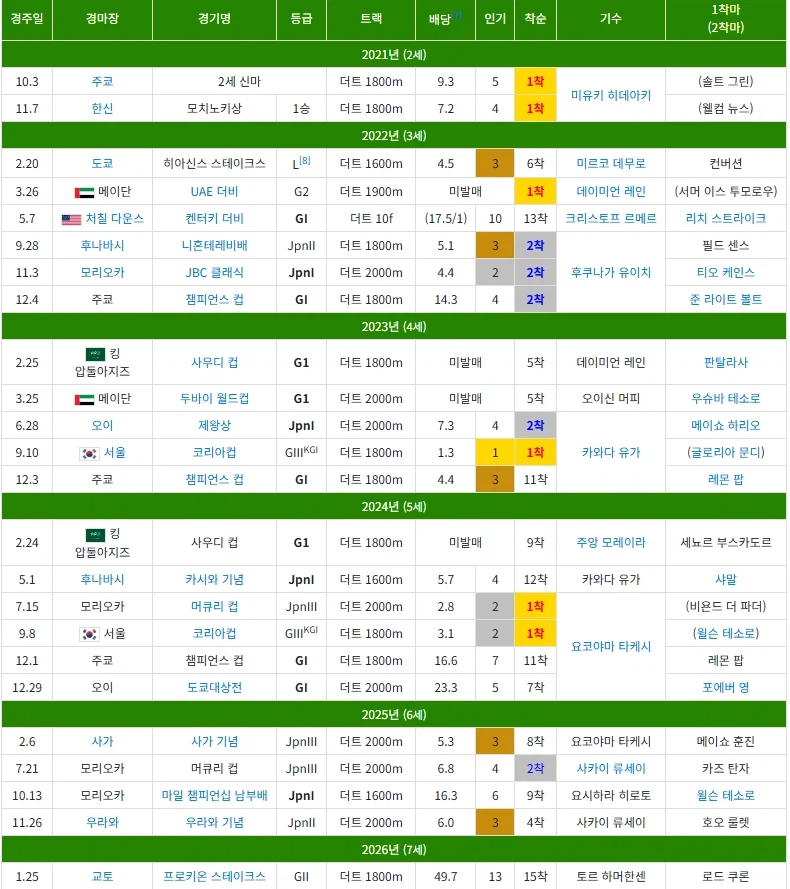Viewport: 790px width, 889px height.
Task: Open the 리치 스트라이크 link
Action: pyautogui.click(x=725, y=218)
